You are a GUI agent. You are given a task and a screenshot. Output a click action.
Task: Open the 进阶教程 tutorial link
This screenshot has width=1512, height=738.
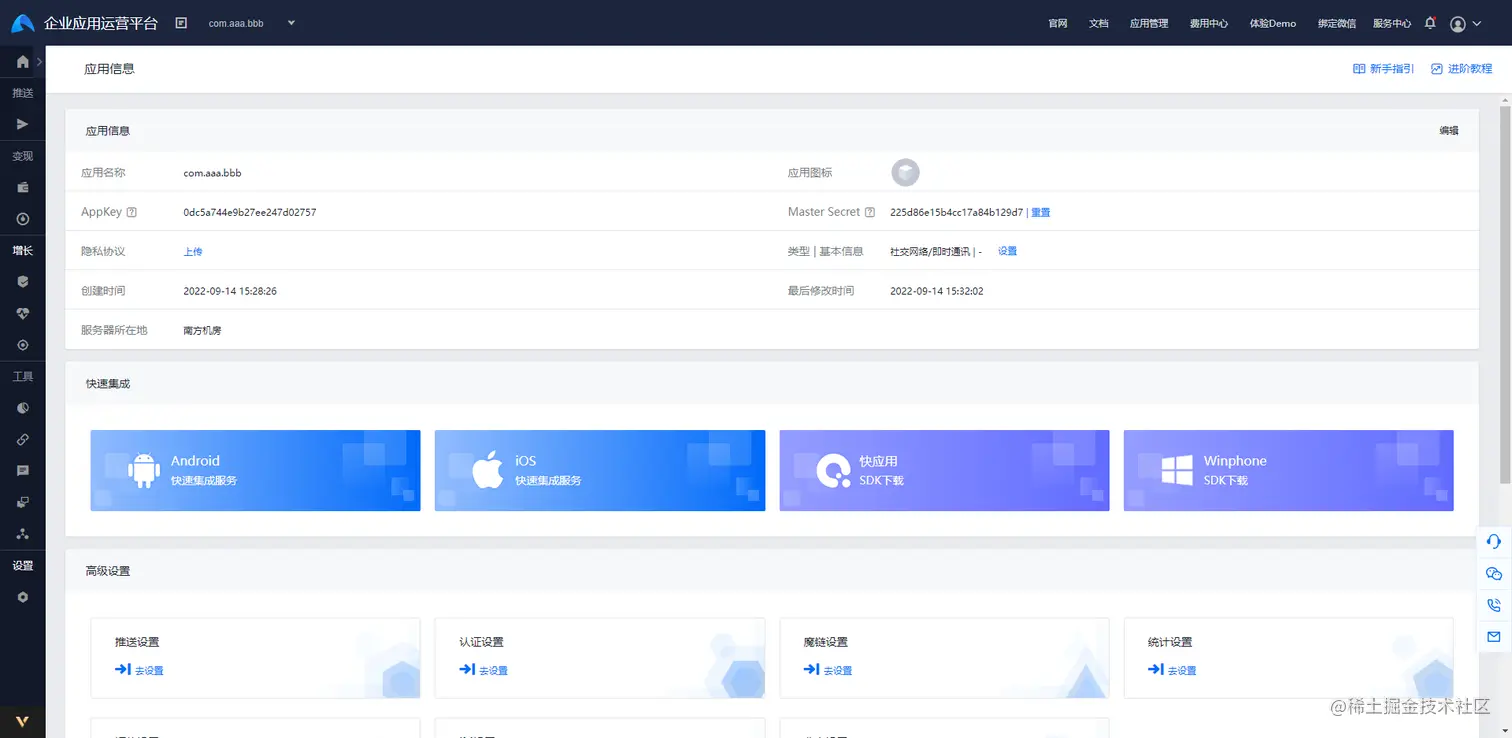[x=1462, y=69]
